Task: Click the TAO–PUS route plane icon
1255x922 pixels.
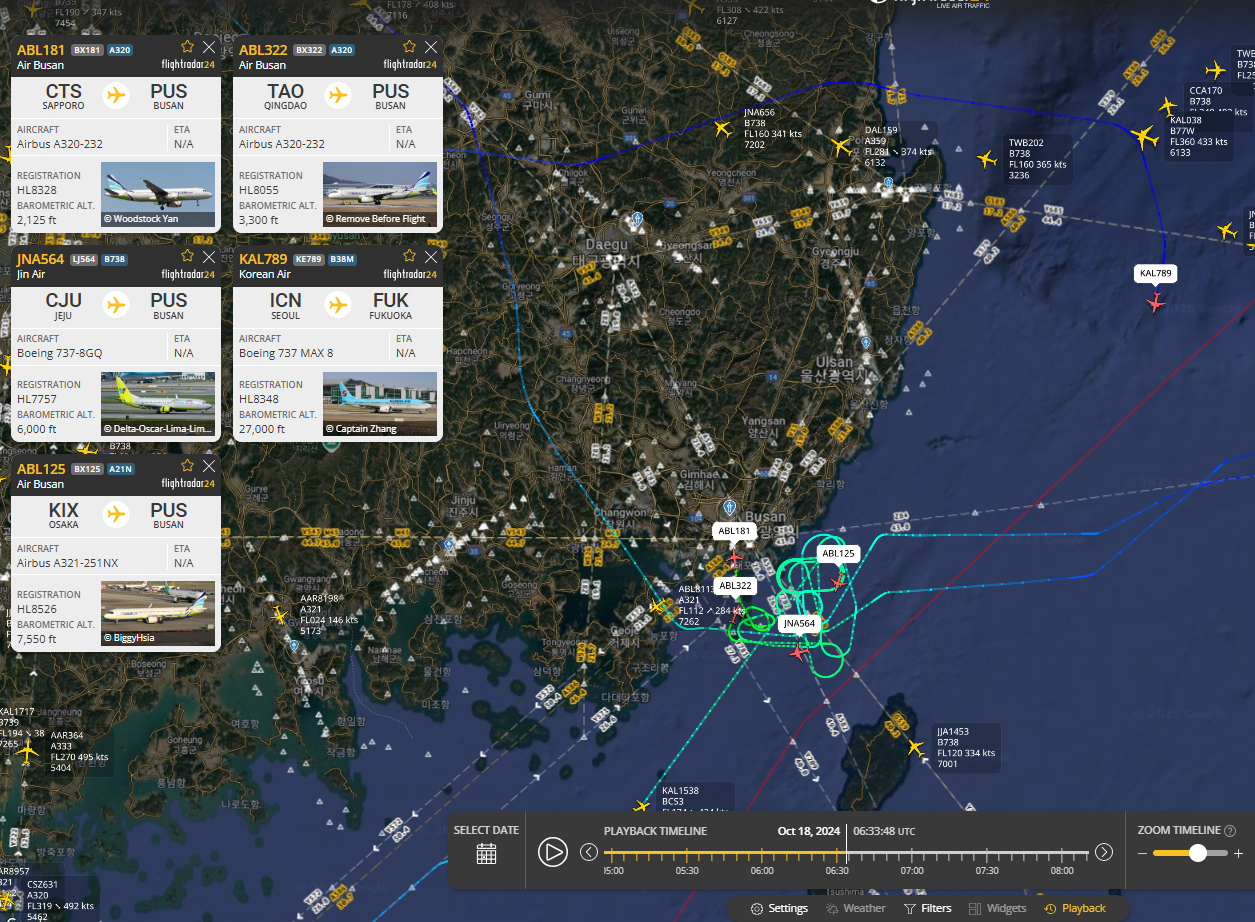Action: (x=338, y=95)
